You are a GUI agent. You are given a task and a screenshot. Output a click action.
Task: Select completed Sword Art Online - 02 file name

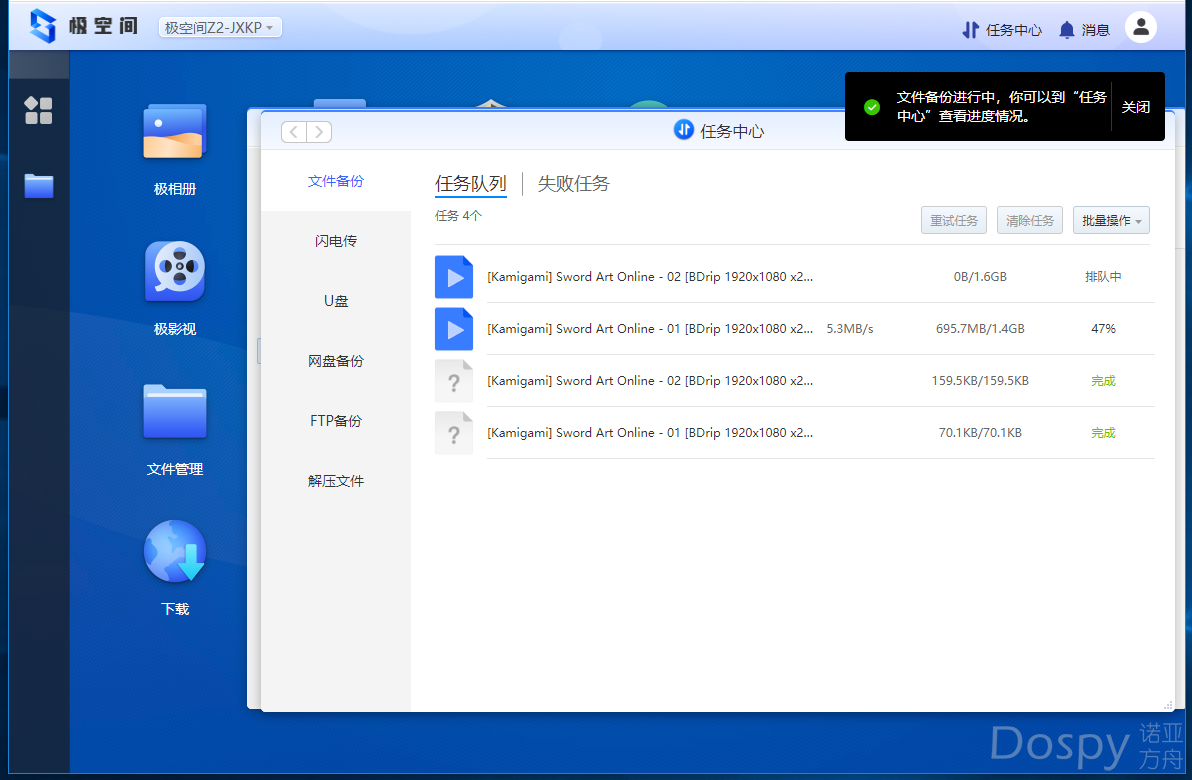650,381
